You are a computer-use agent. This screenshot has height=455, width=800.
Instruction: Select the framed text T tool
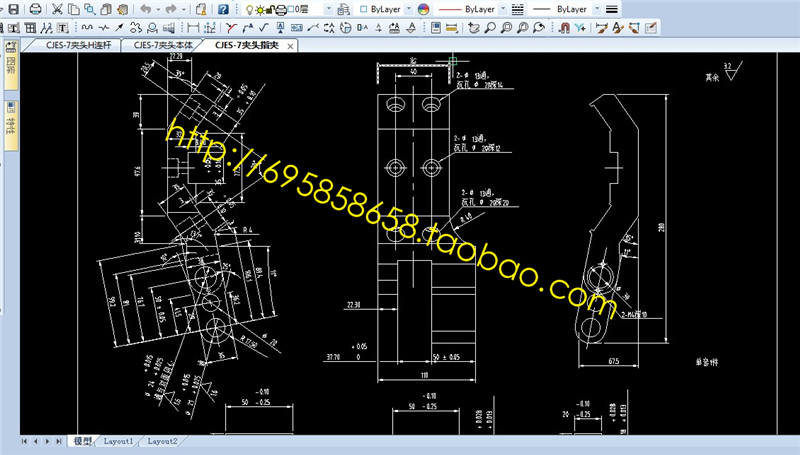point(62,28)
